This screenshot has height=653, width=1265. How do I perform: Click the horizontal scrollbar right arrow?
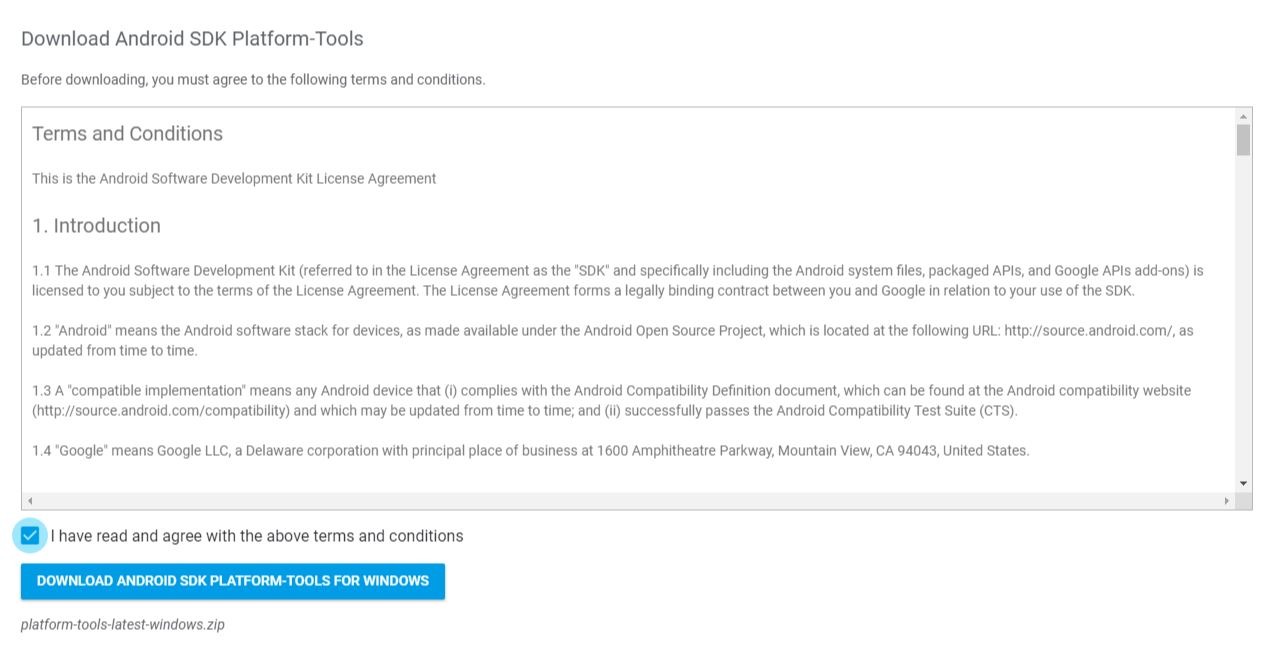coord(1229,500)
